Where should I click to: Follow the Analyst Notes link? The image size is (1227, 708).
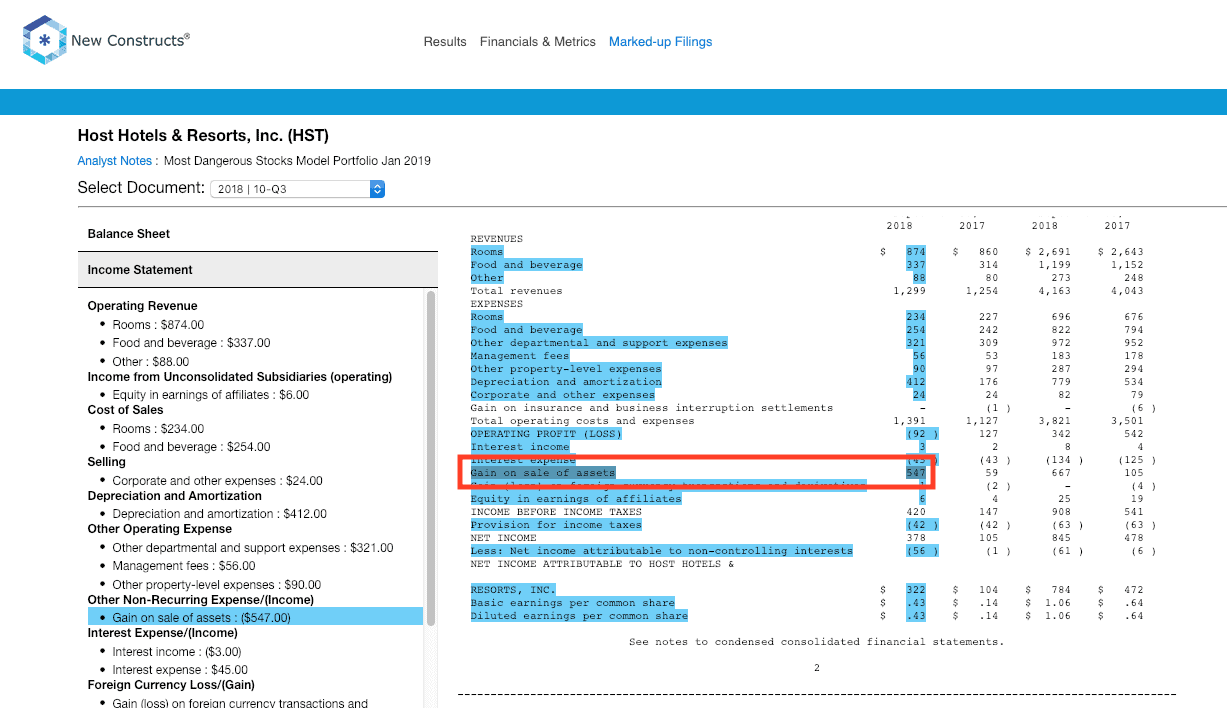point(115,161)
